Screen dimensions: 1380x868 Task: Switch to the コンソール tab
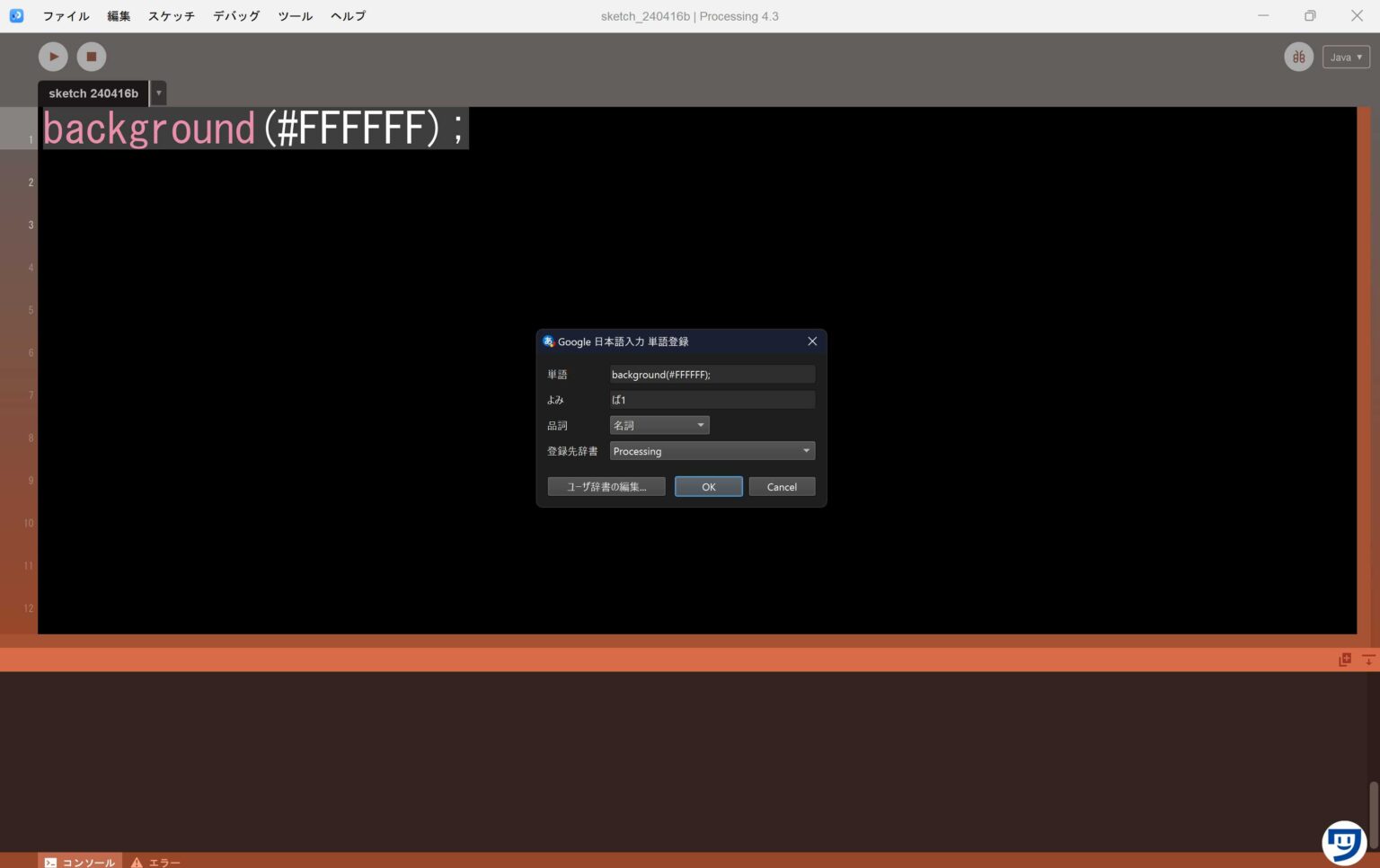click(x=80, y=862)
